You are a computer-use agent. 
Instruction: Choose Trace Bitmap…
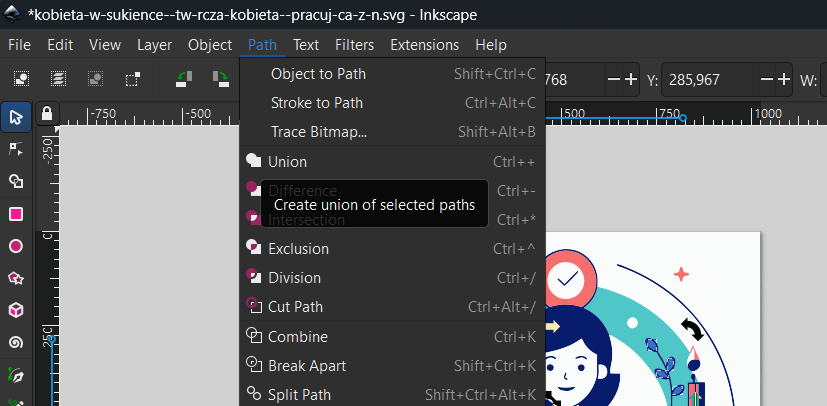click(392, 132)
